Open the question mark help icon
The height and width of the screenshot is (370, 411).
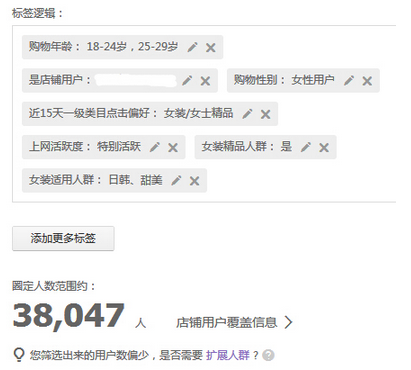coord(268,355)
